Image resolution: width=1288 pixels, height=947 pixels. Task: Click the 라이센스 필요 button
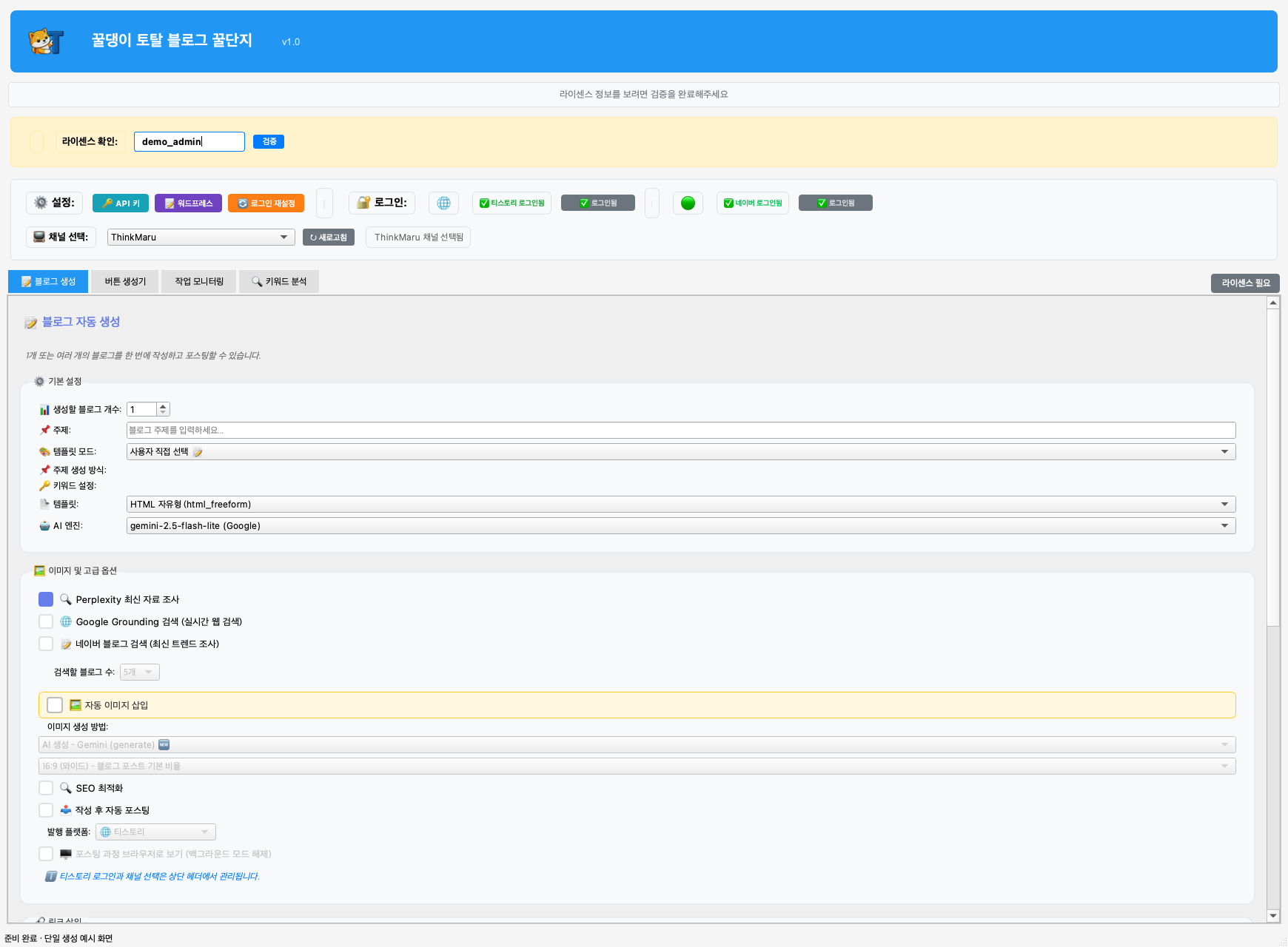point(1245,283)
